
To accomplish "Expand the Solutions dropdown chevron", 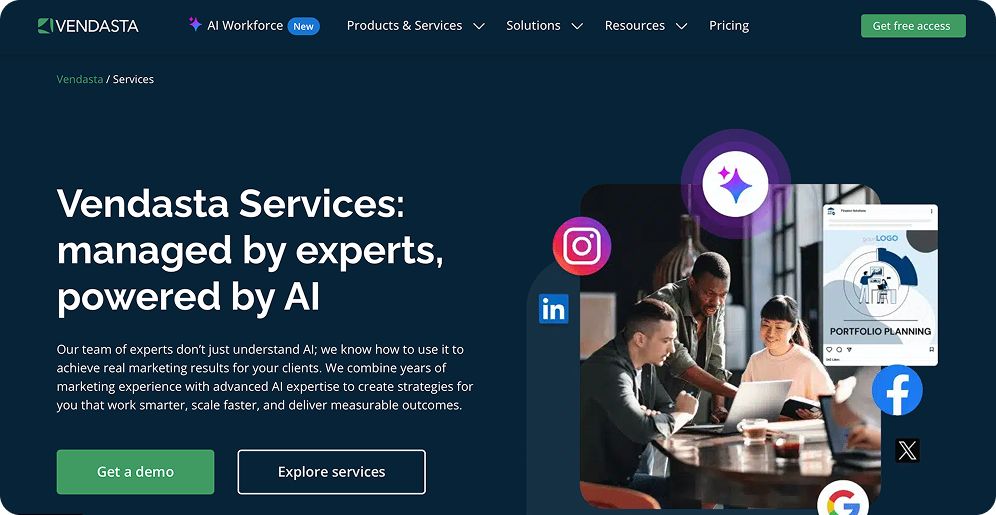I will (577, 26).
